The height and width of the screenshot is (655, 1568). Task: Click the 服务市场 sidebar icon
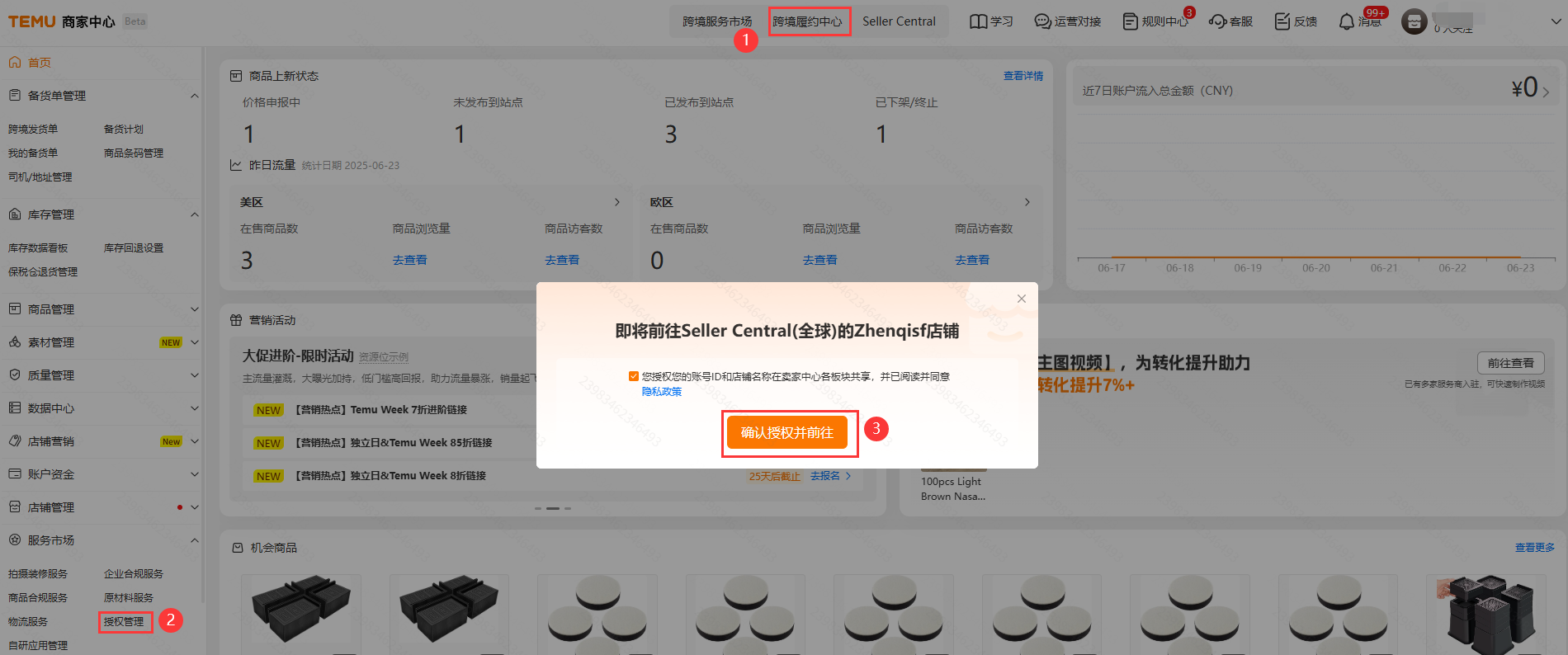click(x=15, y=540)
